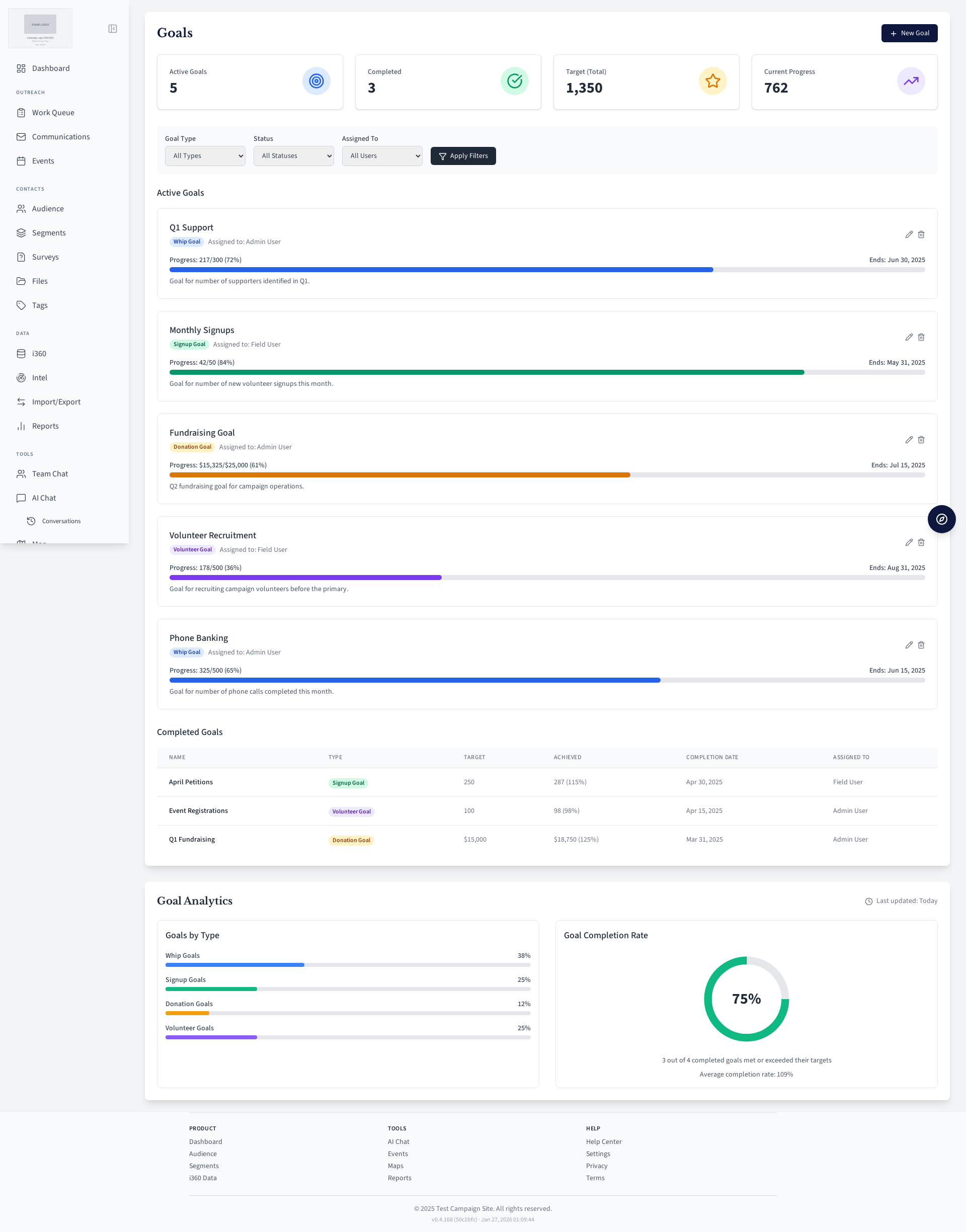
Task: Click the Completed checkmark icon
Action: coord(514,81)
